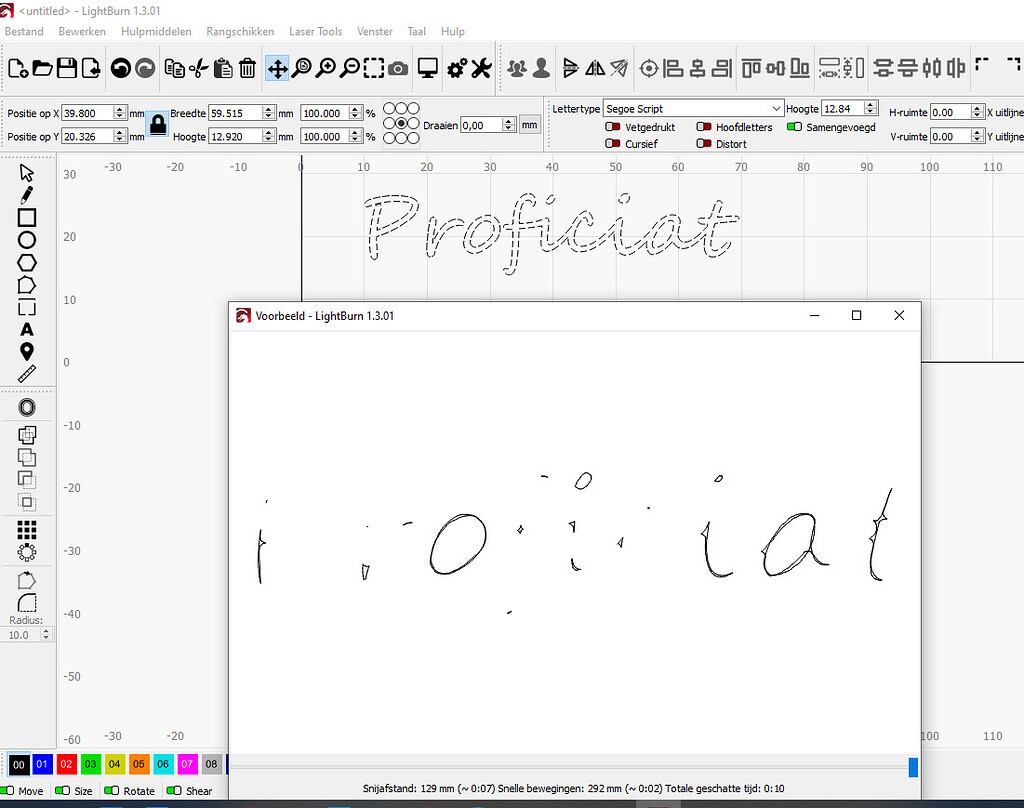Viewport: 1024px width, 808px height.
Task: Open the Laser Tools menu
Action: (x=315, y=31)
